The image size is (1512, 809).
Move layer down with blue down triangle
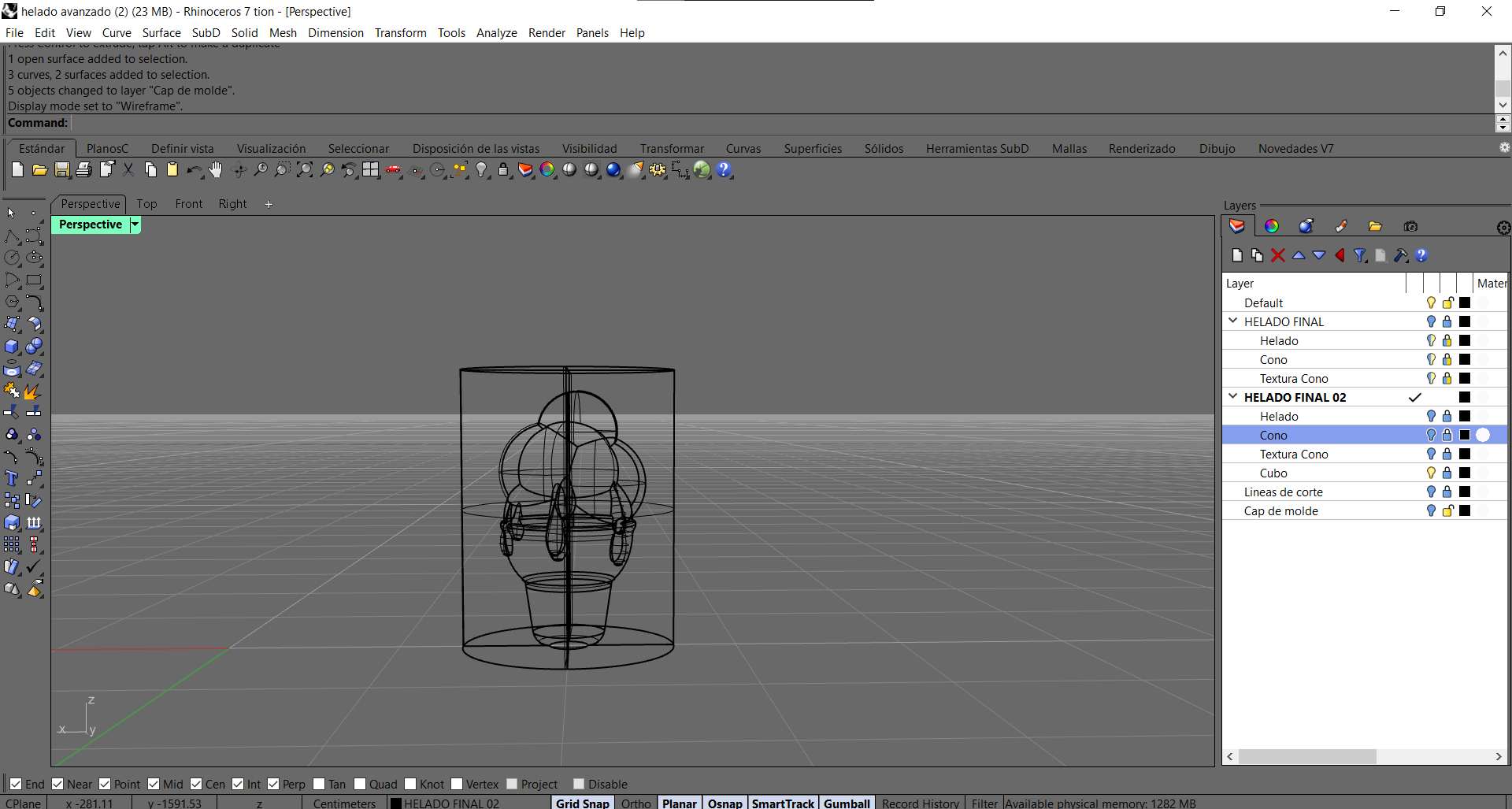click(x=1319, y=255)
